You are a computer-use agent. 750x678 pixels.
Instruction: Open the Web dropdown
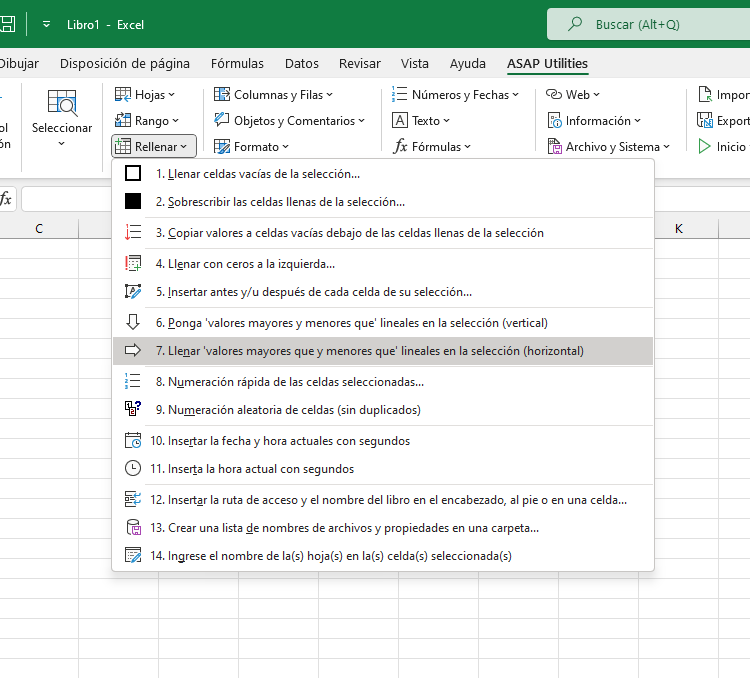[573, 95]
